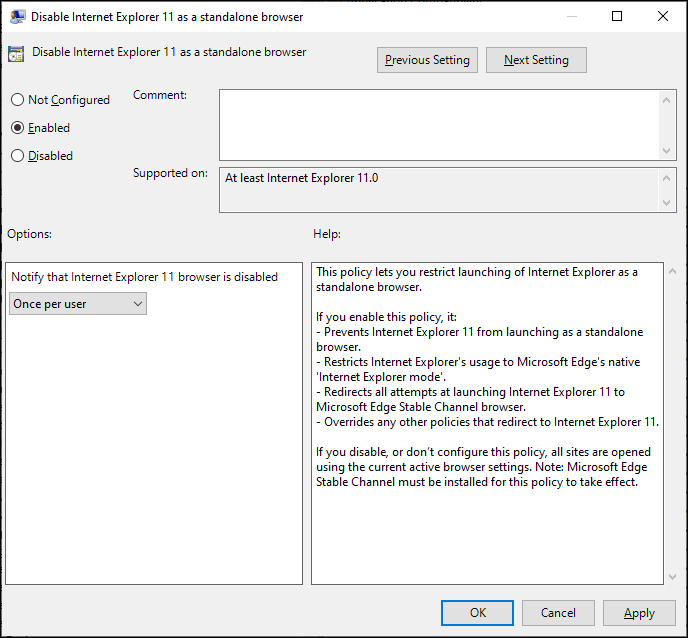Click the Comment box scroll-down arrow
This screenshot has width=688, height=638.
click(666, 151)
